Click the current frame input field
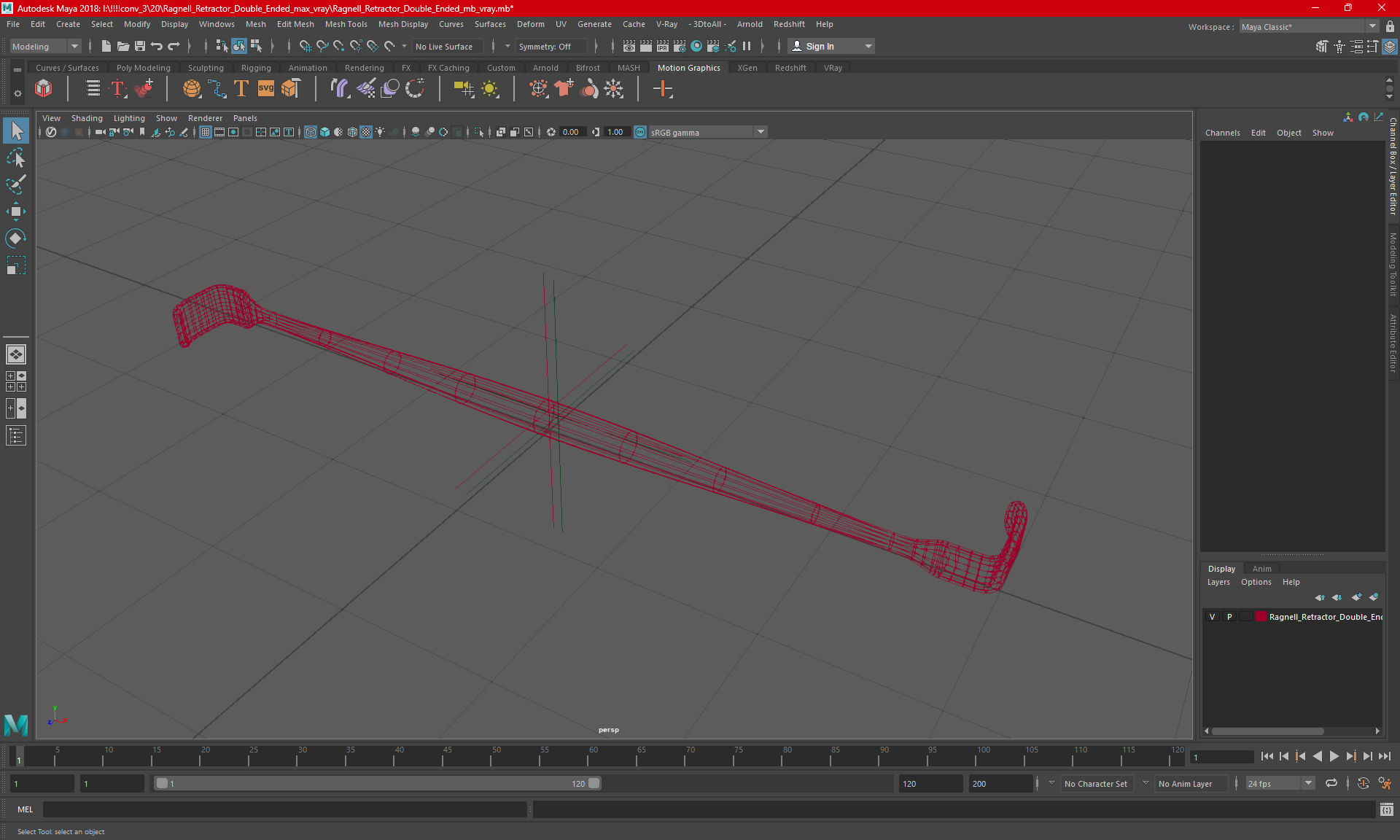This screenshot has width=1400, height=840. (1221, 758)
